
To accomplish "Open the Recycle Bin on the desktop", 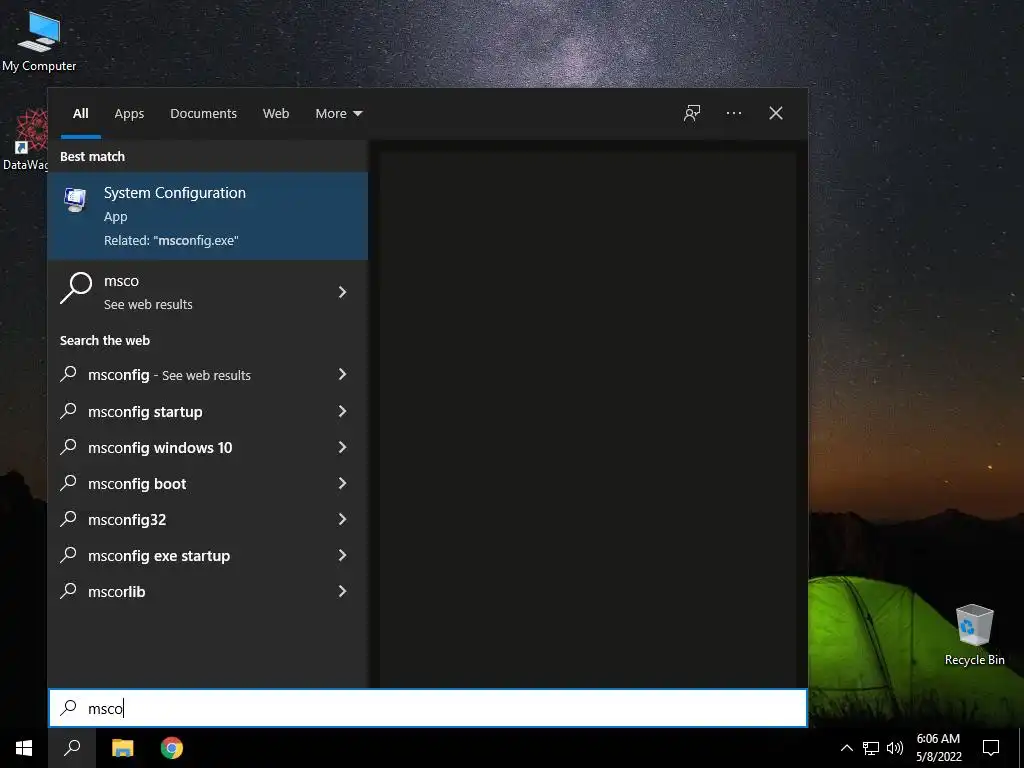I will (x=974, y=634).
